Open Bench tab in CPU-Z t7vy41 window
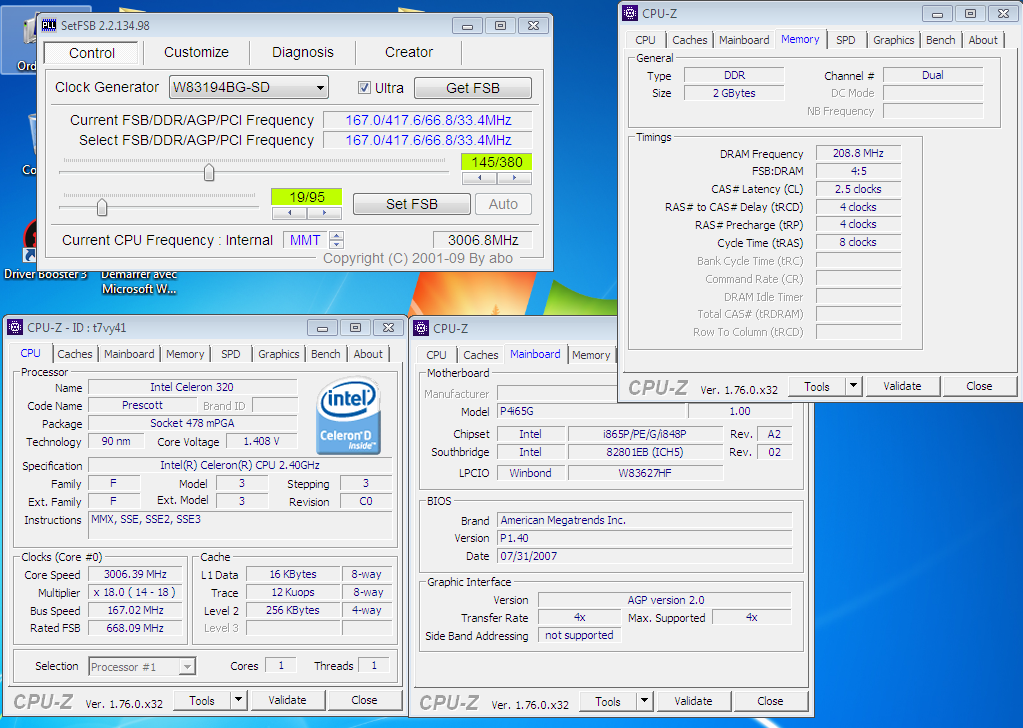This screenshot has height=728, width=1023. coord(326,354)
